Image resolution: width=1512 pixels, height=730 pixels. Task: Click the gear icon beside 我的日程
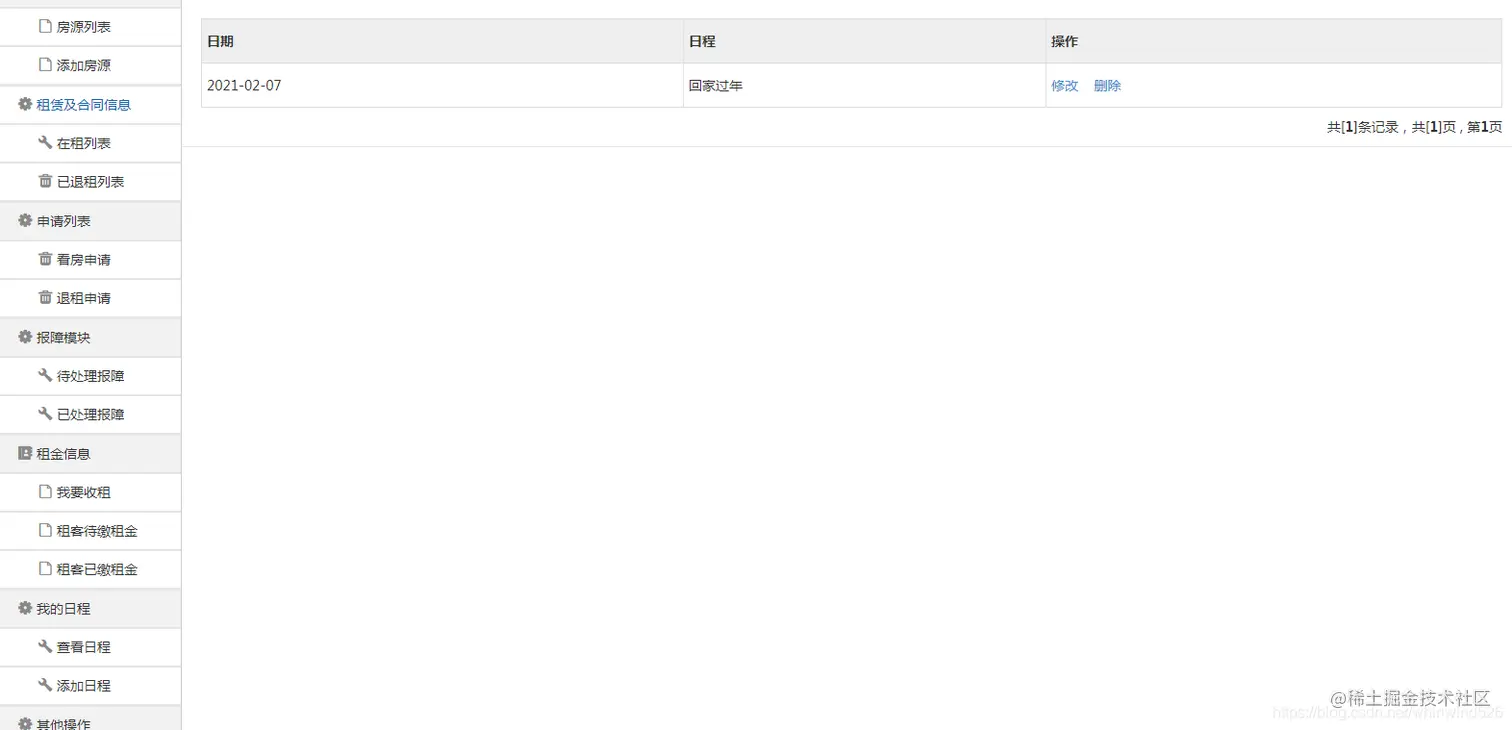coord(25,608)
